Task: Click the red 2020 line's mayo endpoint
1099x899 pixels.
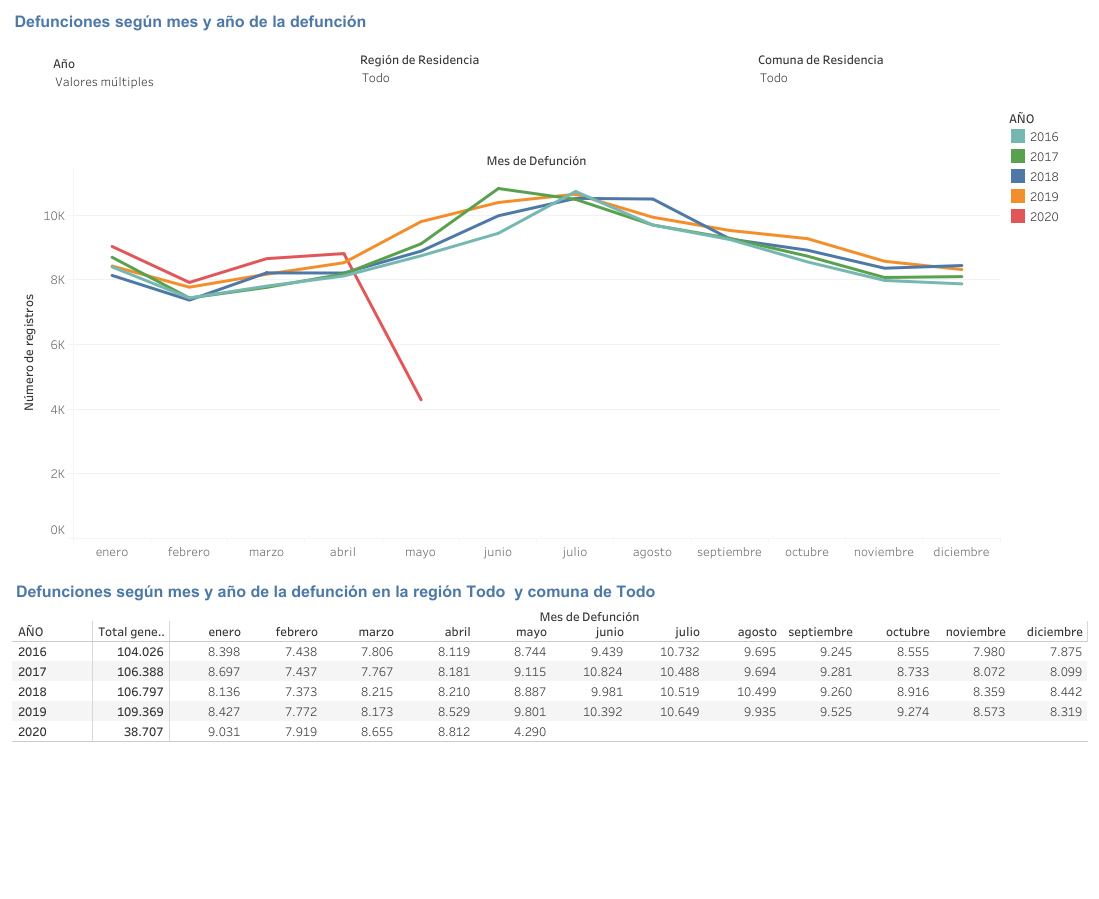Action: 421,400
